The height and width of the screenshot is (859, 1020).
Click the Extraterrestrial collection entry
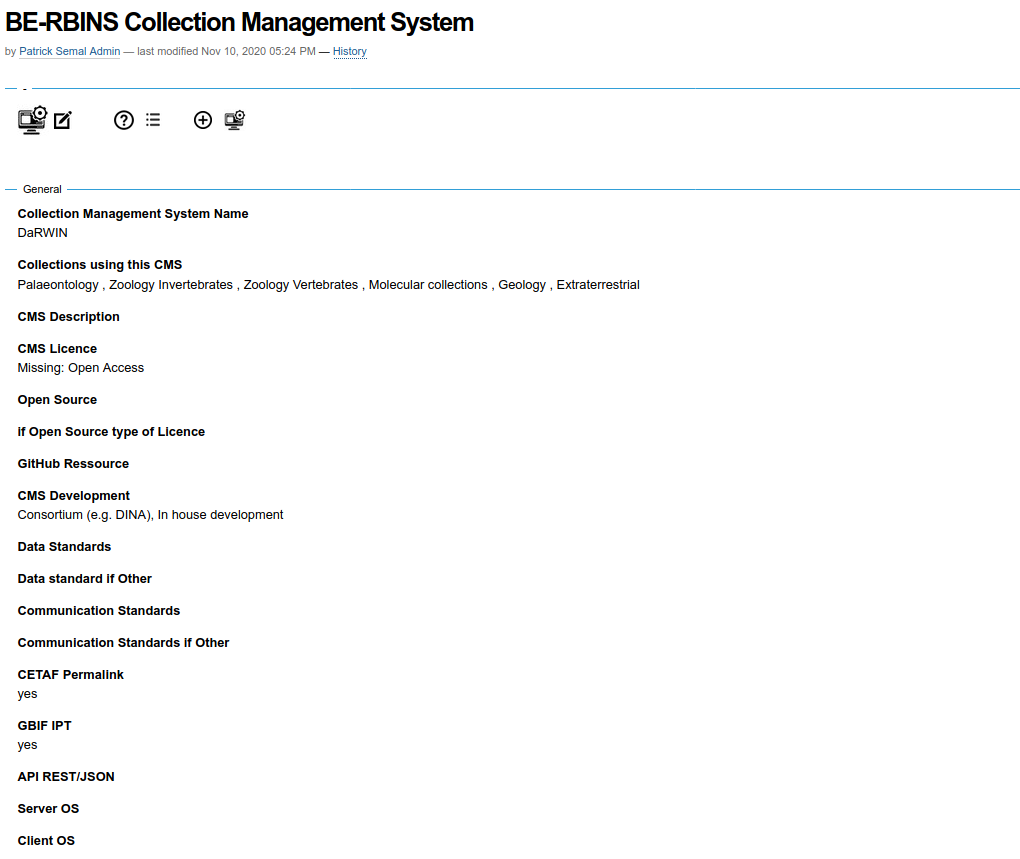point(598,285)
